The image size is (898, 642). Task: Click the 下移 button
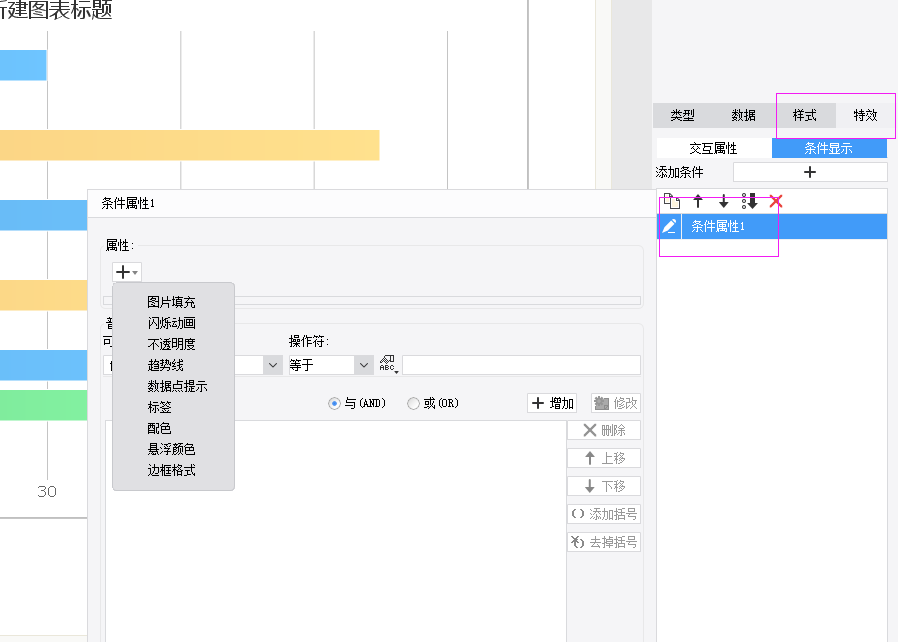(x=604, y=486)
